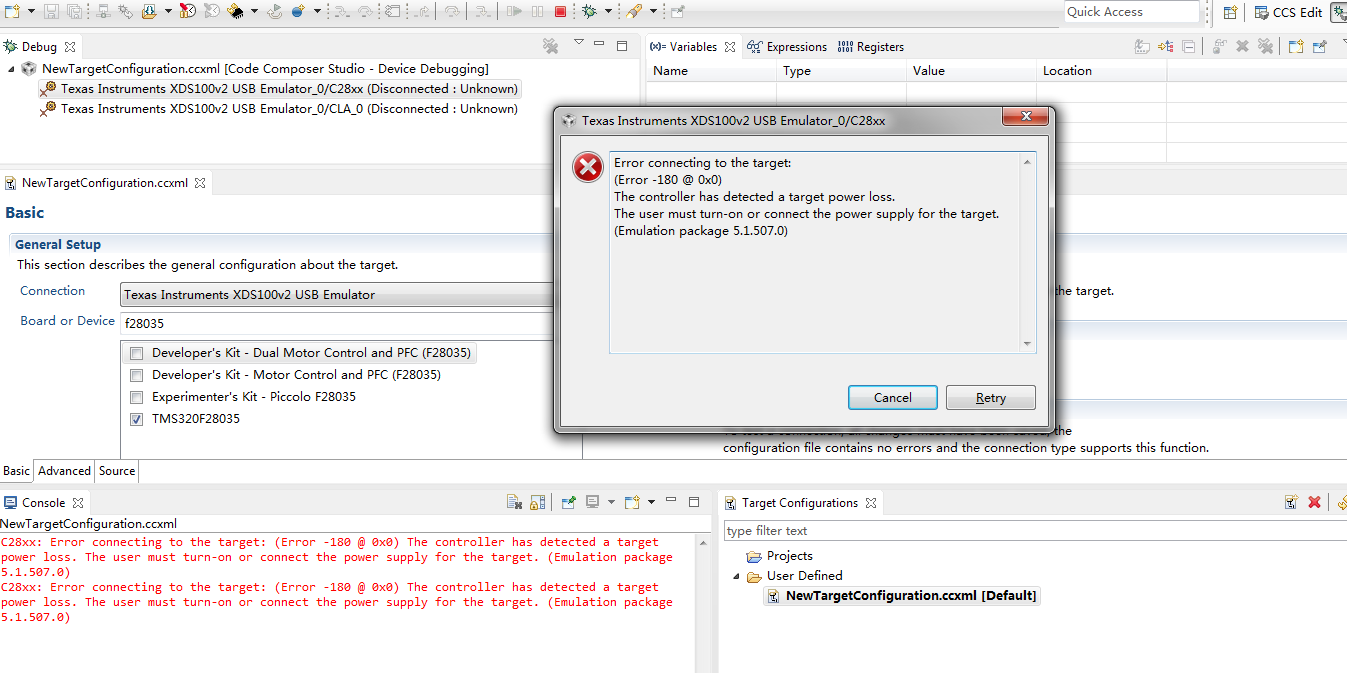Image resolution: width=1347 pixels, height=673 pixels.
Task: Select the Target Configurations view tab
Action: [x=800, y=503]
